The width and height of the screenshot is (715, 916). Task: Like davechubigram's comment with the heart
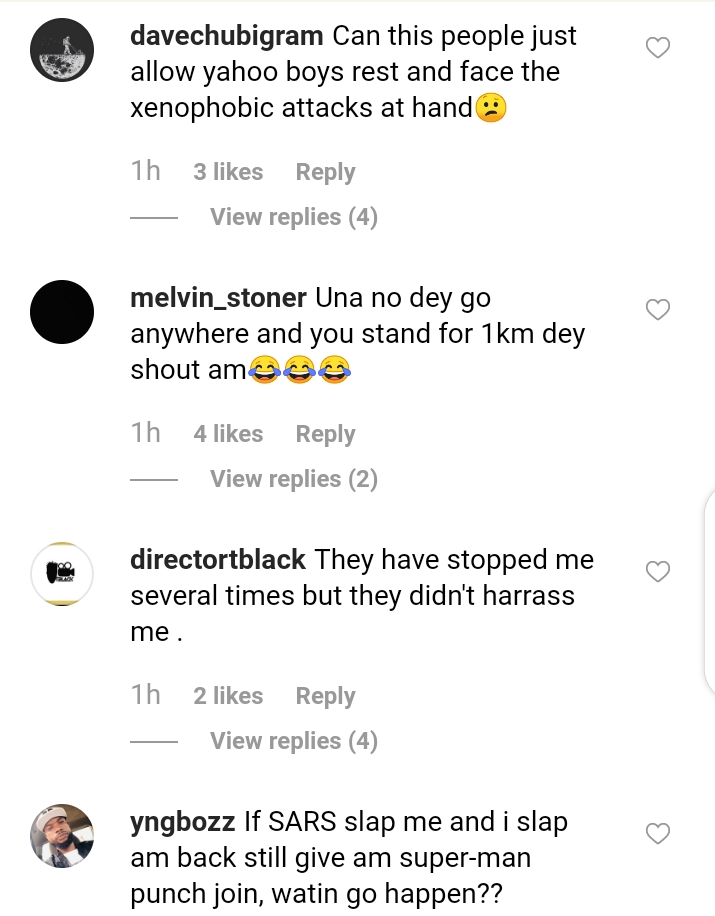pos(657,48)
